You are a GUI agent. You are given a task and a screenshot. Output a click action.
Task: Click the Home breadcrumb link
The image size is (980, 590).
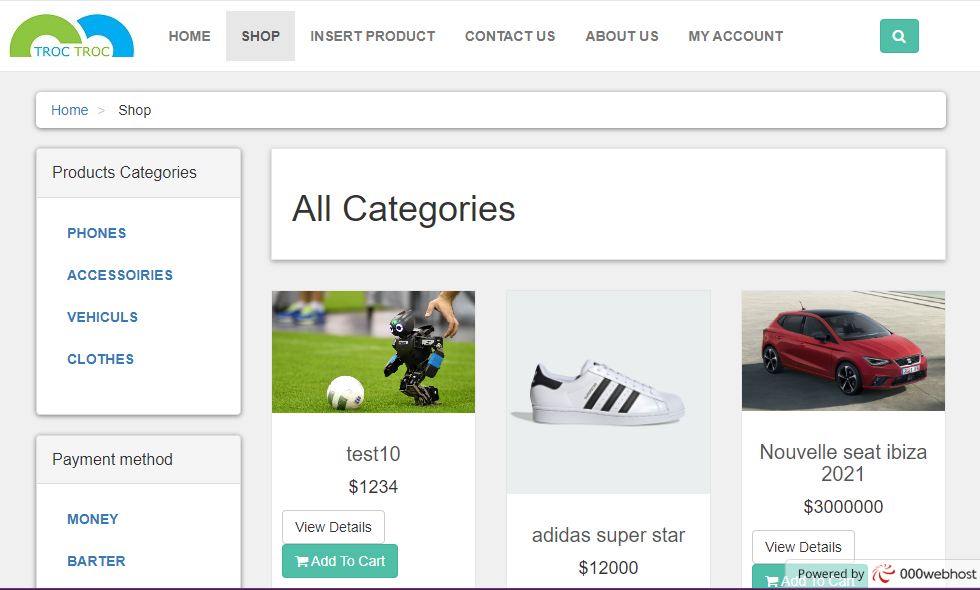point(70,110)
